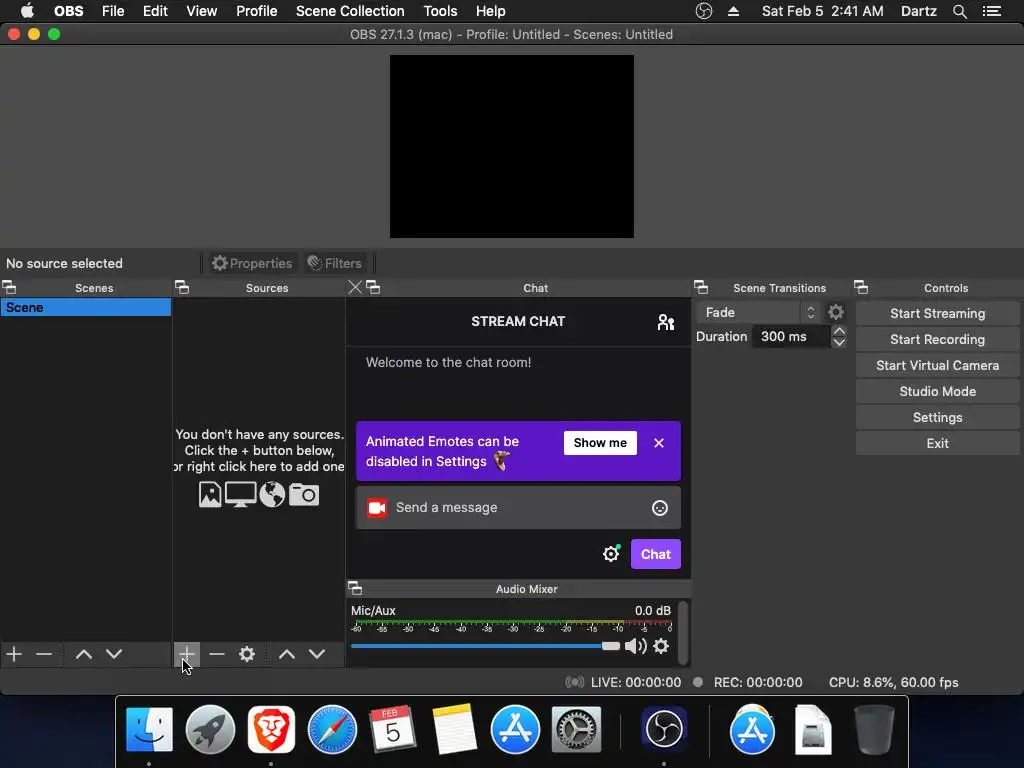Open System Preferences from the Dock
The image size is (1024, 768).
[x=576, y=729]
